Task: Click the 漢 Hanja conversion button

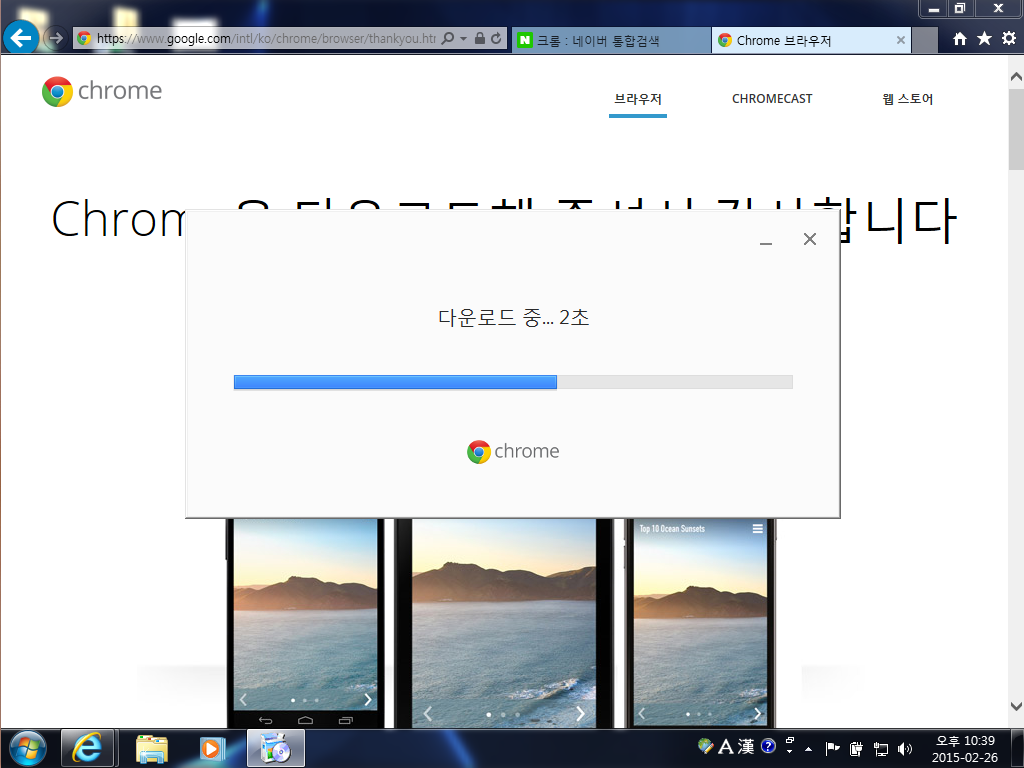Action: [x=746, y=746]
